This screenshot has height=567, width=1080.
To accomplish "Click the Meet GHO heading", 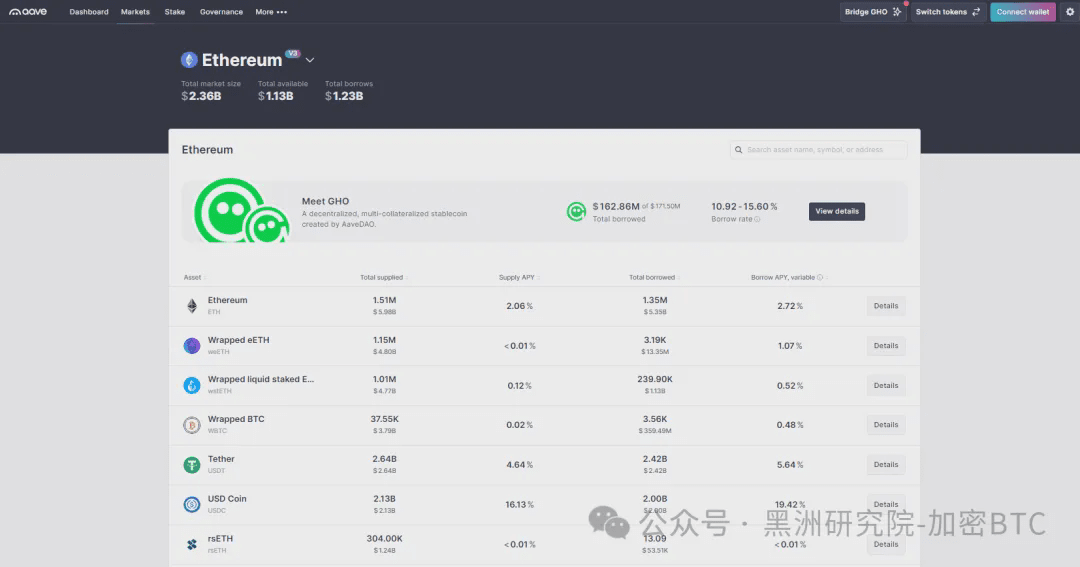I will tap(325, 201).
